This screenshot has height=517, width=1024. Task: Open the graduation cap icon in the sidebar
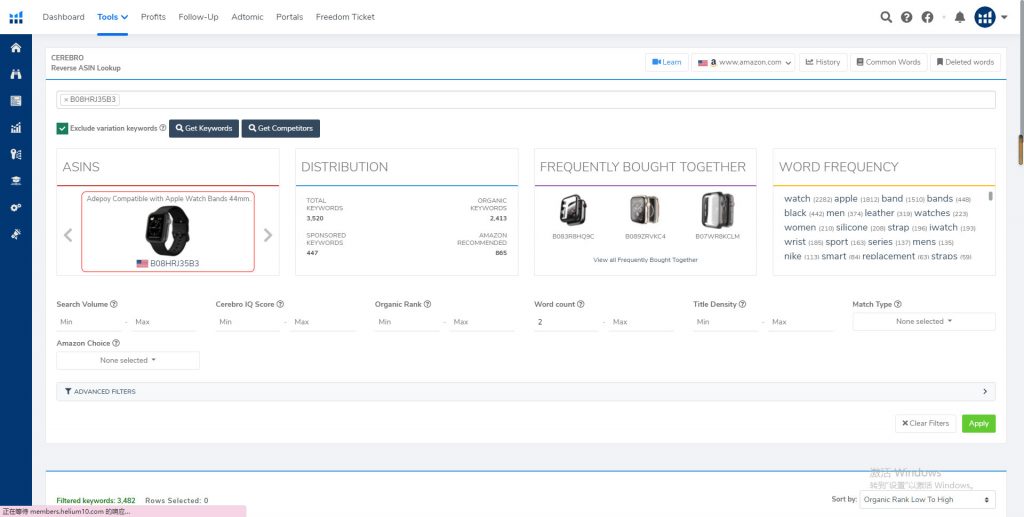(x=15, y=180)
